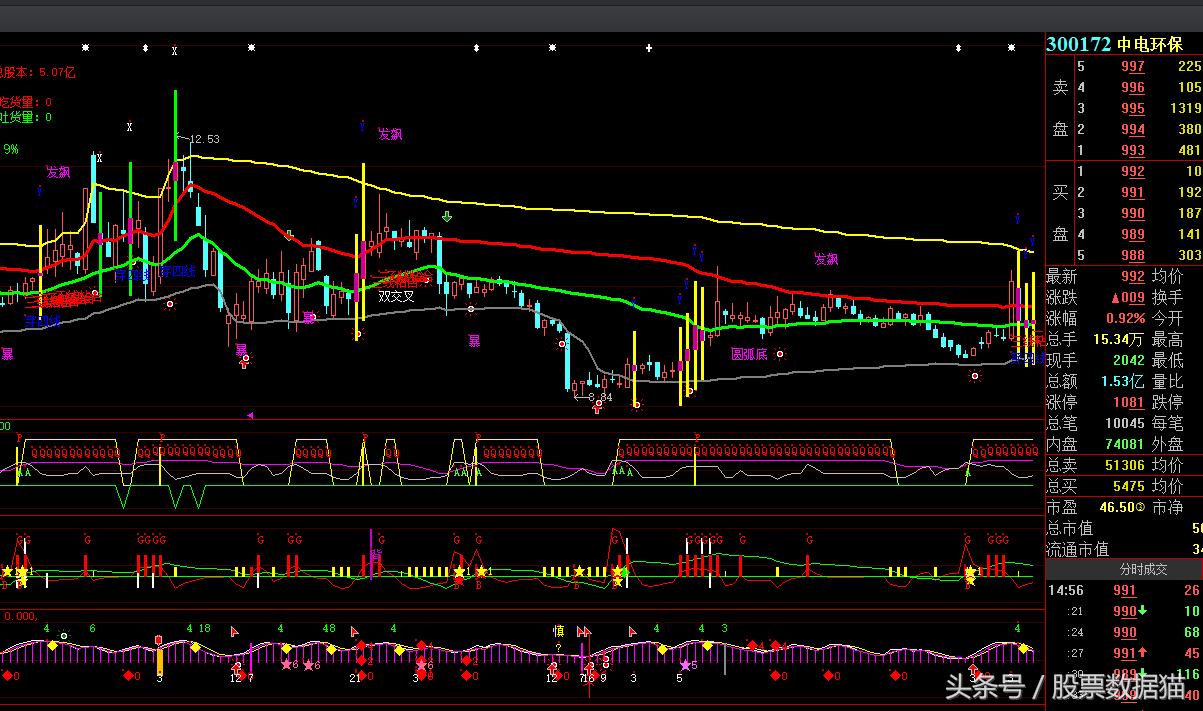This screenshot has width=1203, height=711.
Task: Click the green down arrow on the :21 trade row
Action: pos(1143,611)
